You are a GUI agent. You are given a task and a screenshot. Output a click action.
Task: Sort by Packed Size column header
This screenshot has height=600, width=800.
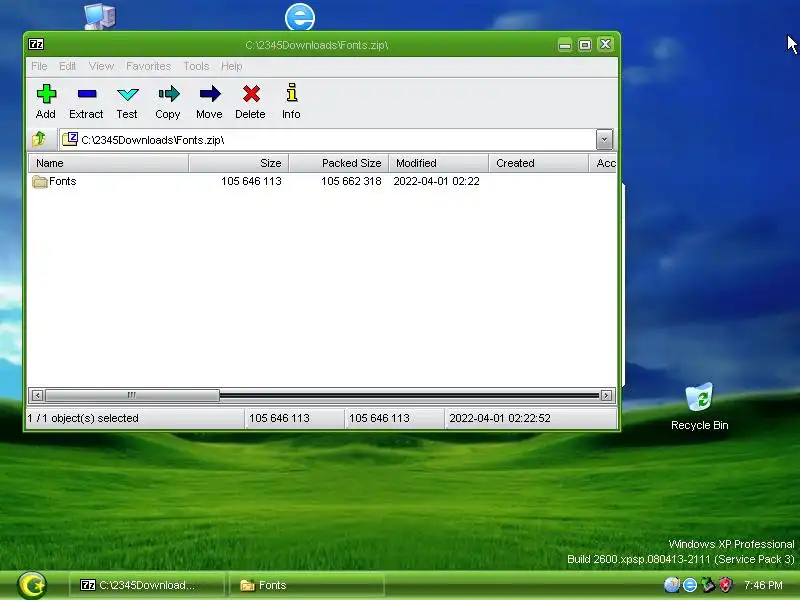[x=339, y=163]
